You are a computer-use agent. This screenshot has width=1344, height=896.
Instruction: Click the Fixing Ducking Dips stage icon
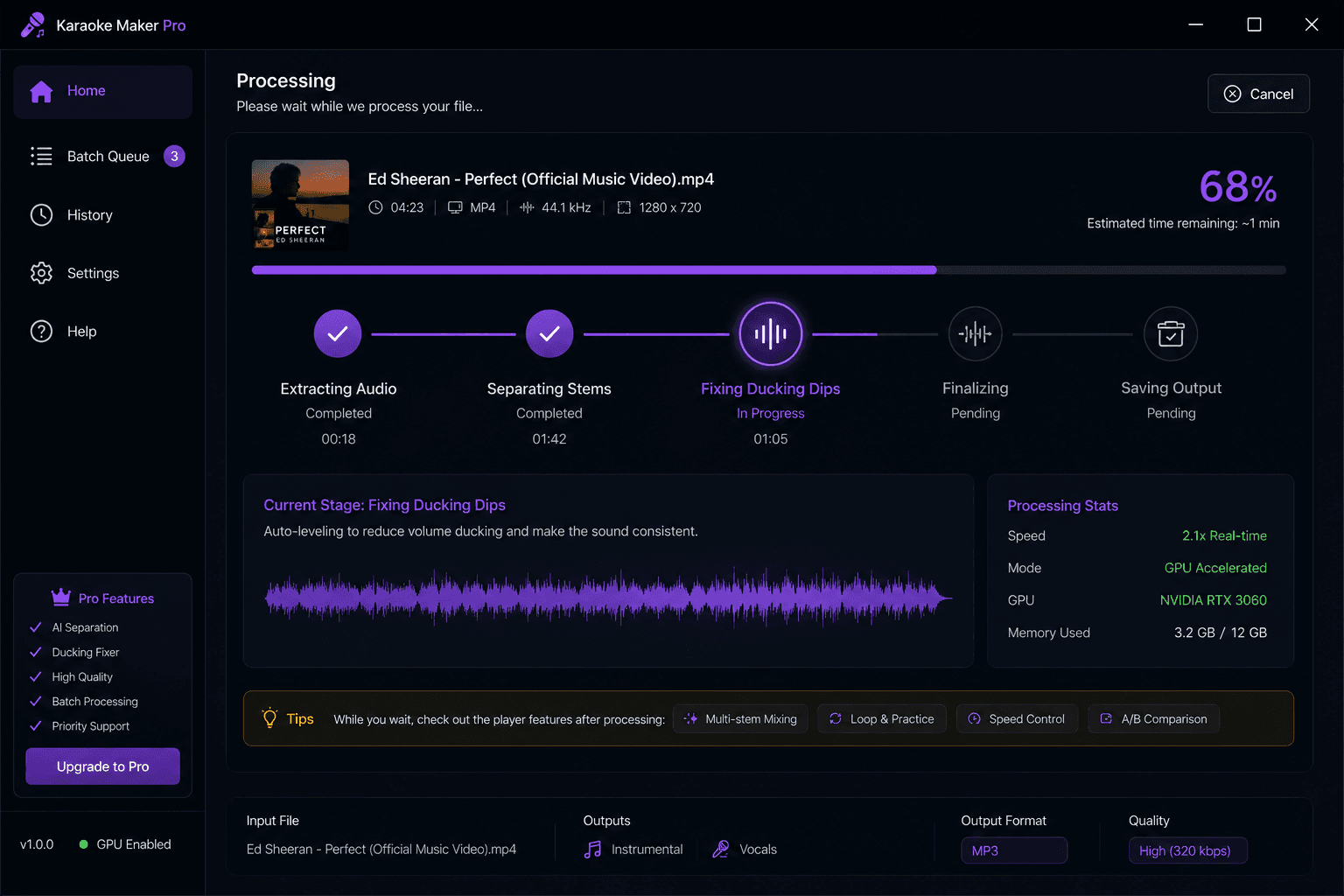click(771, 333)
